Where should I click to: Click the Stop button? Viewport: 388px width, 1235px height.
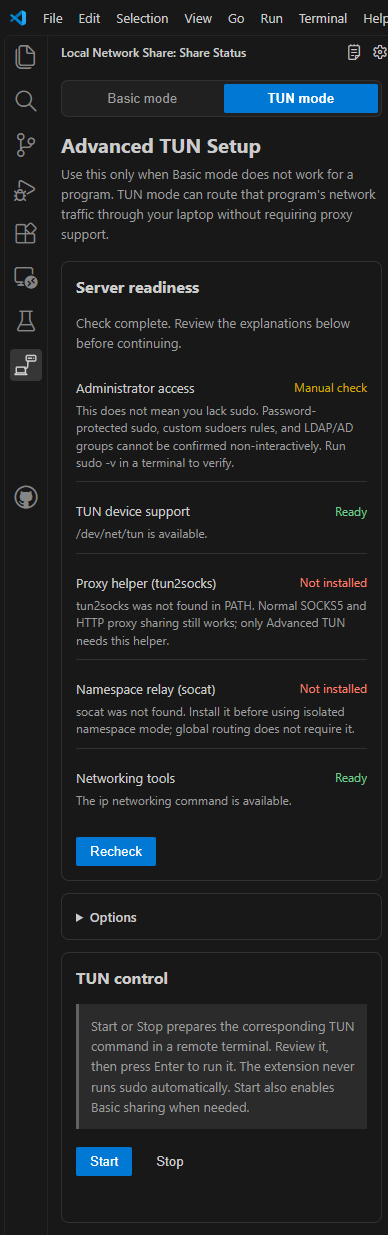(170, 1161)
